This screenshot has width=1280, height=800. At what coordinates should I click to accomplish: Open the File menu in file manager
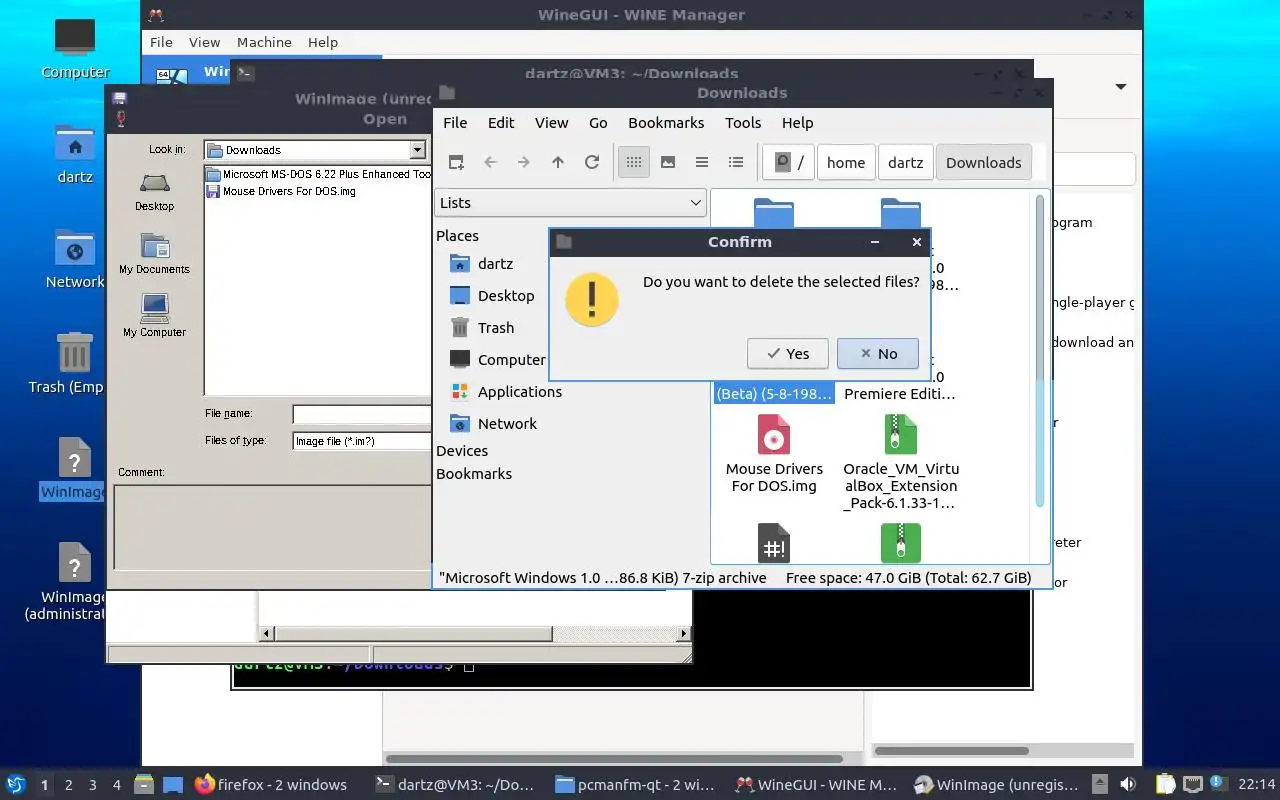(455, 123)
